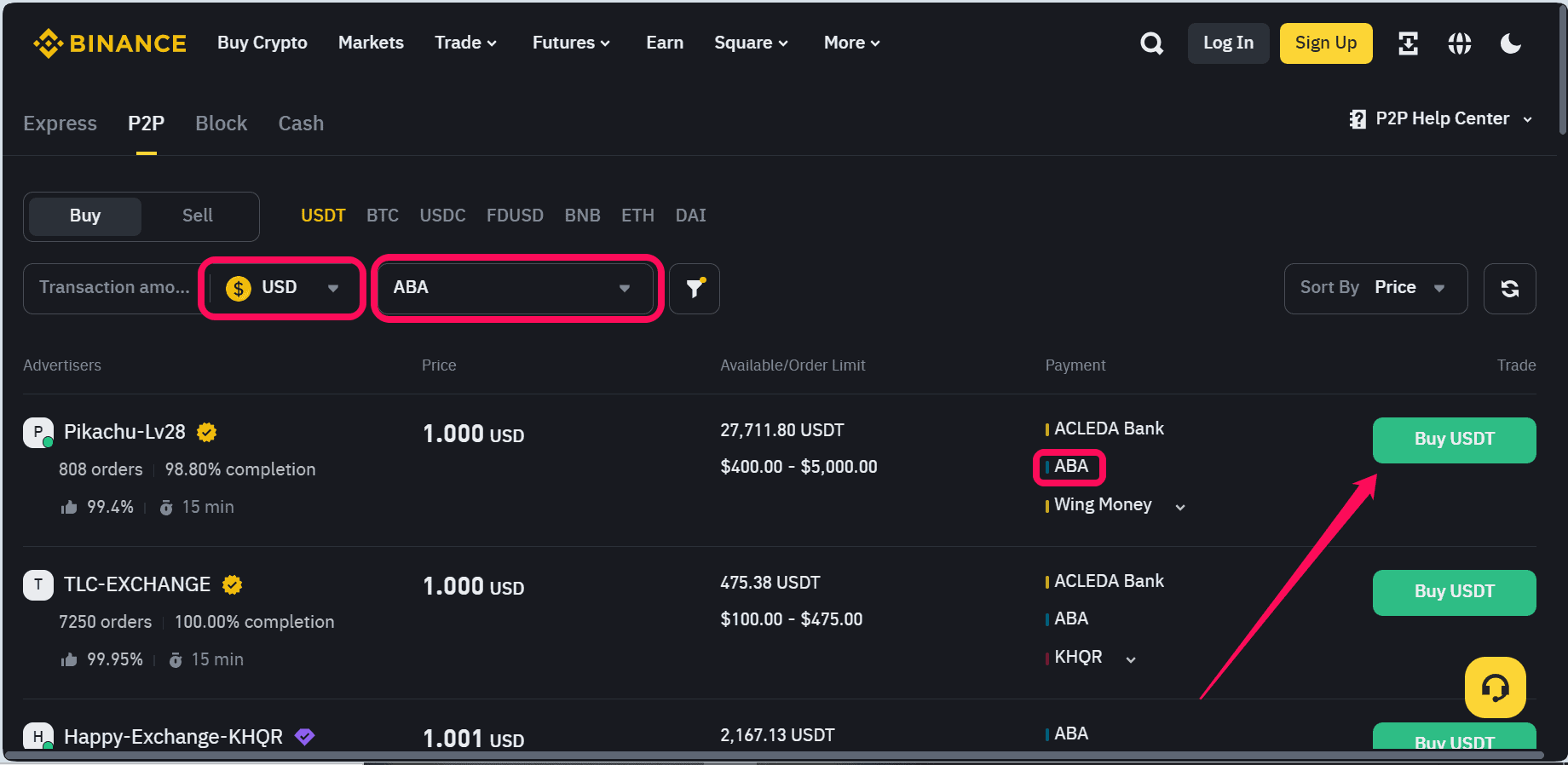This screenshot has width=1568, height=765.
Task: Open Markets menu item
Action: coord(371,43)
